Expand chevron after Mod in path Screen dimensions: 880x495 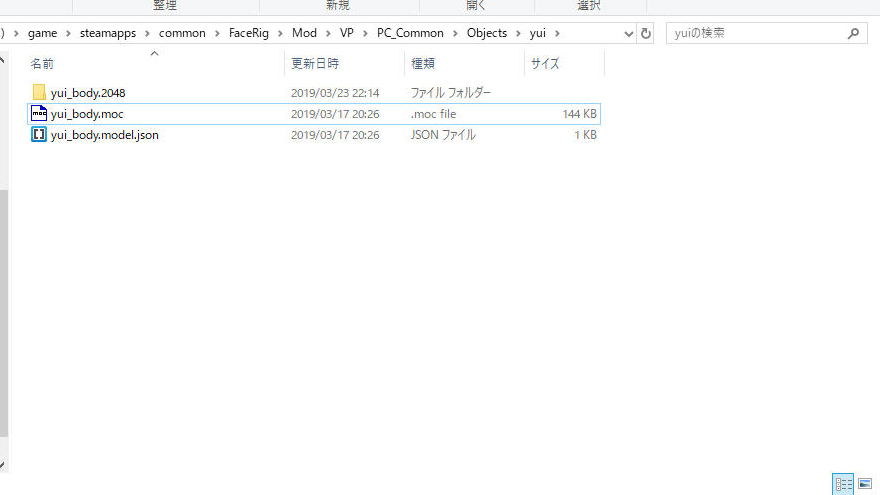click(328, 33)
